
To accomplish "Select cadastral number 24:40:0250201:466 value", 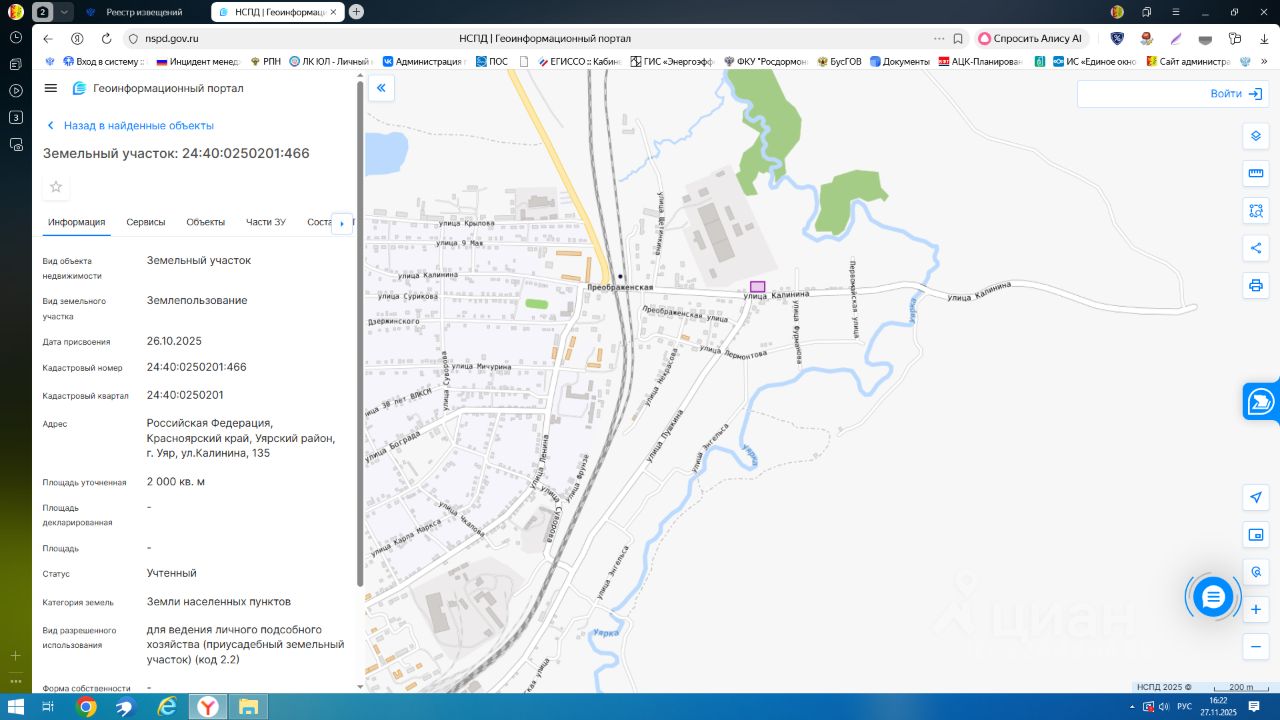I will (196, 367).
